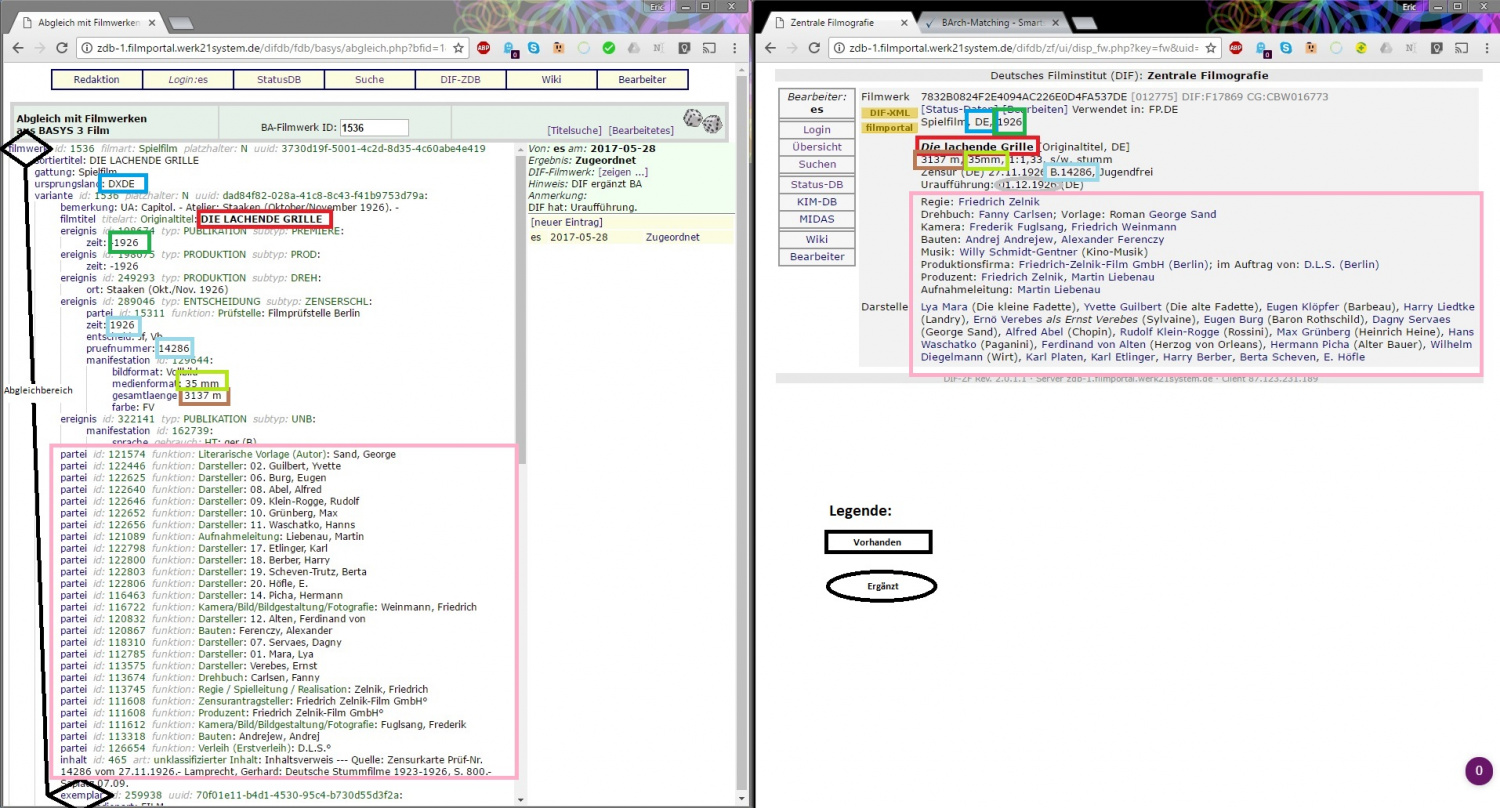Image resolution: width=1500 pixels, height=808 pixels.
Task: Open the [Titelsuche] link
Action: pos(575,131)
